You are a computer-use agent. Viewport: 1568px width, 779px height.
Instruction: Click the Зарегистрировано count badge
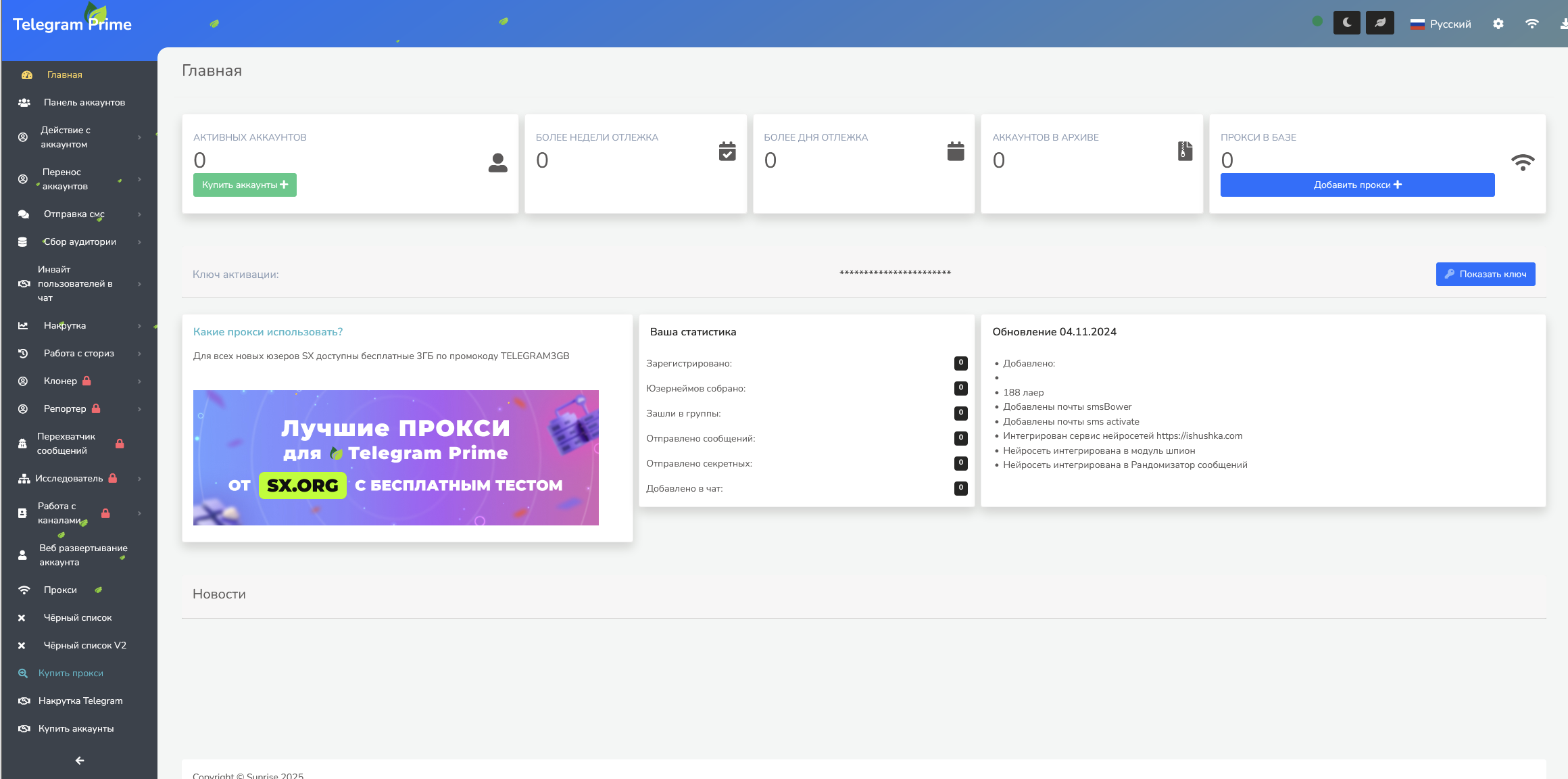[x=960, y=363]
